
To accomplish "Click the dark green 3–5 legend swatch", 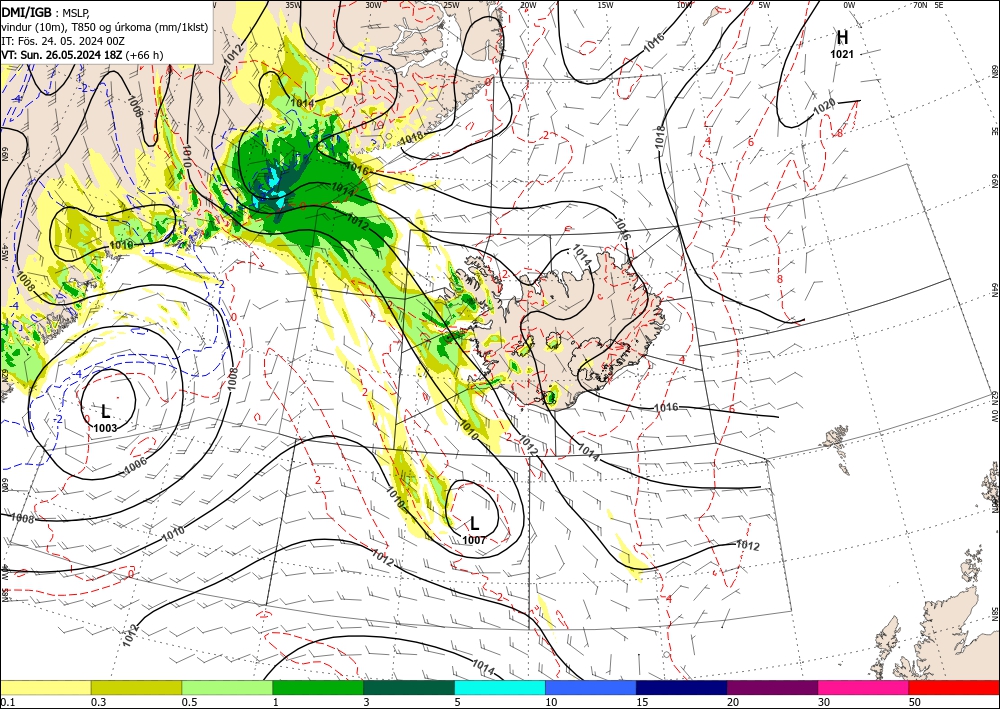I will click(409, 687).
